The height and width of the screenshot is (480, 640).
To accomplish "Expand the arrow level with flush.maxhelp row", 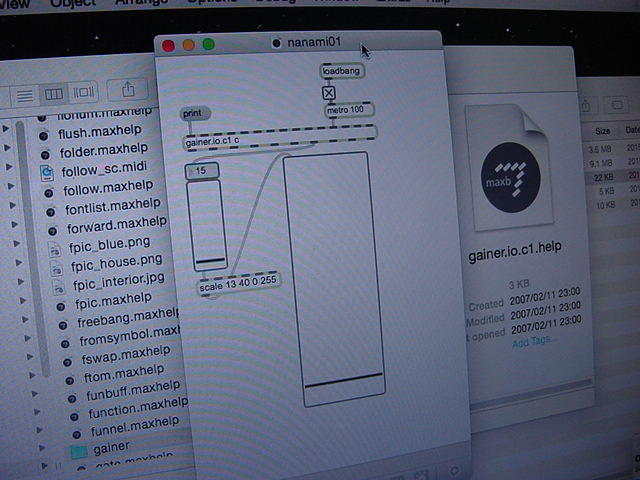I will [6, 129].
